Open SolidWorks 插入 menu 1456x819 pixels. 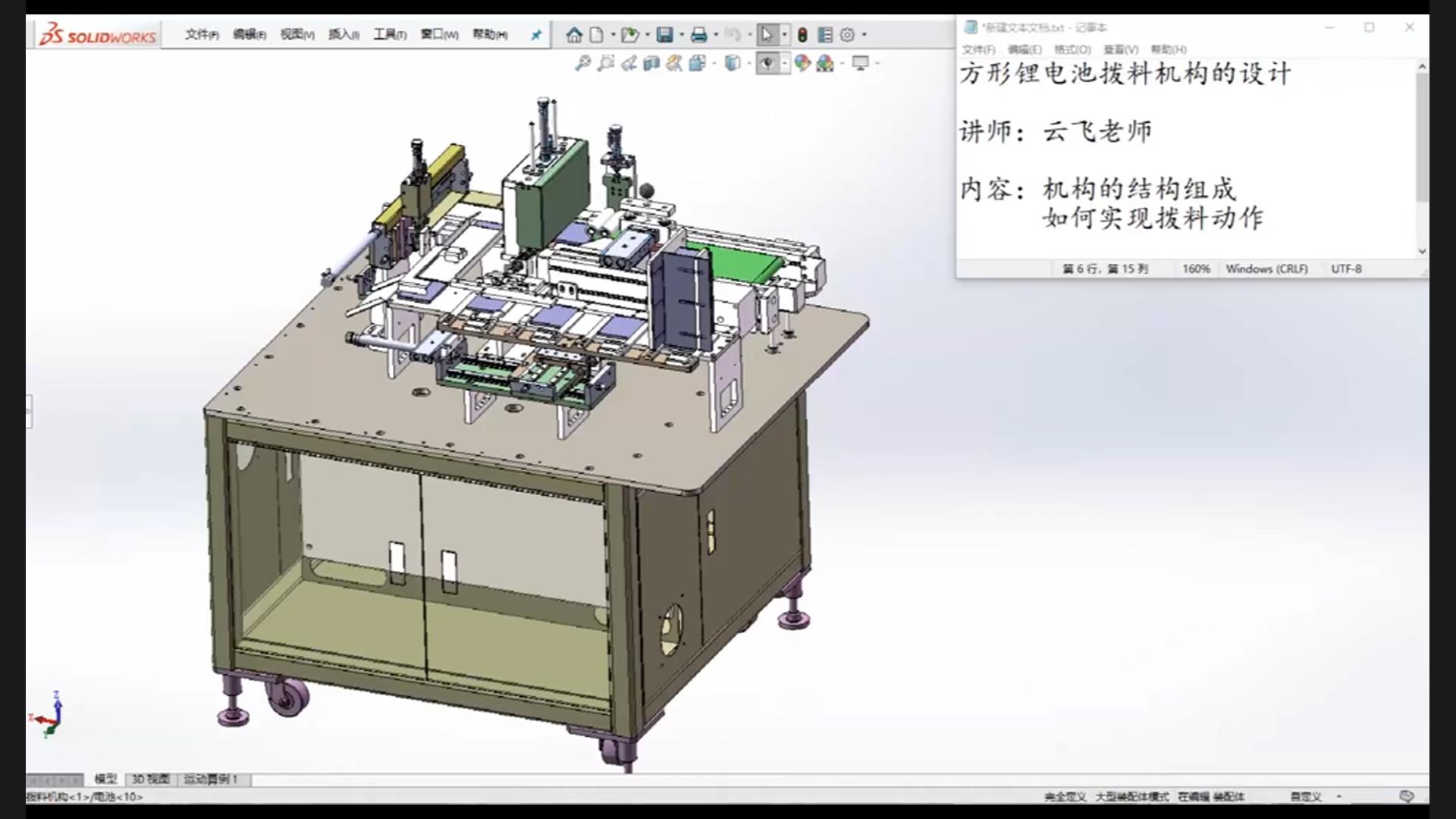click(344, 35)
